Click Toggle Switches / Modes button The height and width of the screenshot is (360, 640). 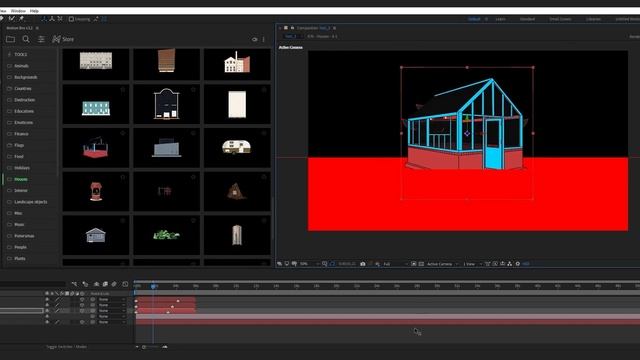(66, 347)
